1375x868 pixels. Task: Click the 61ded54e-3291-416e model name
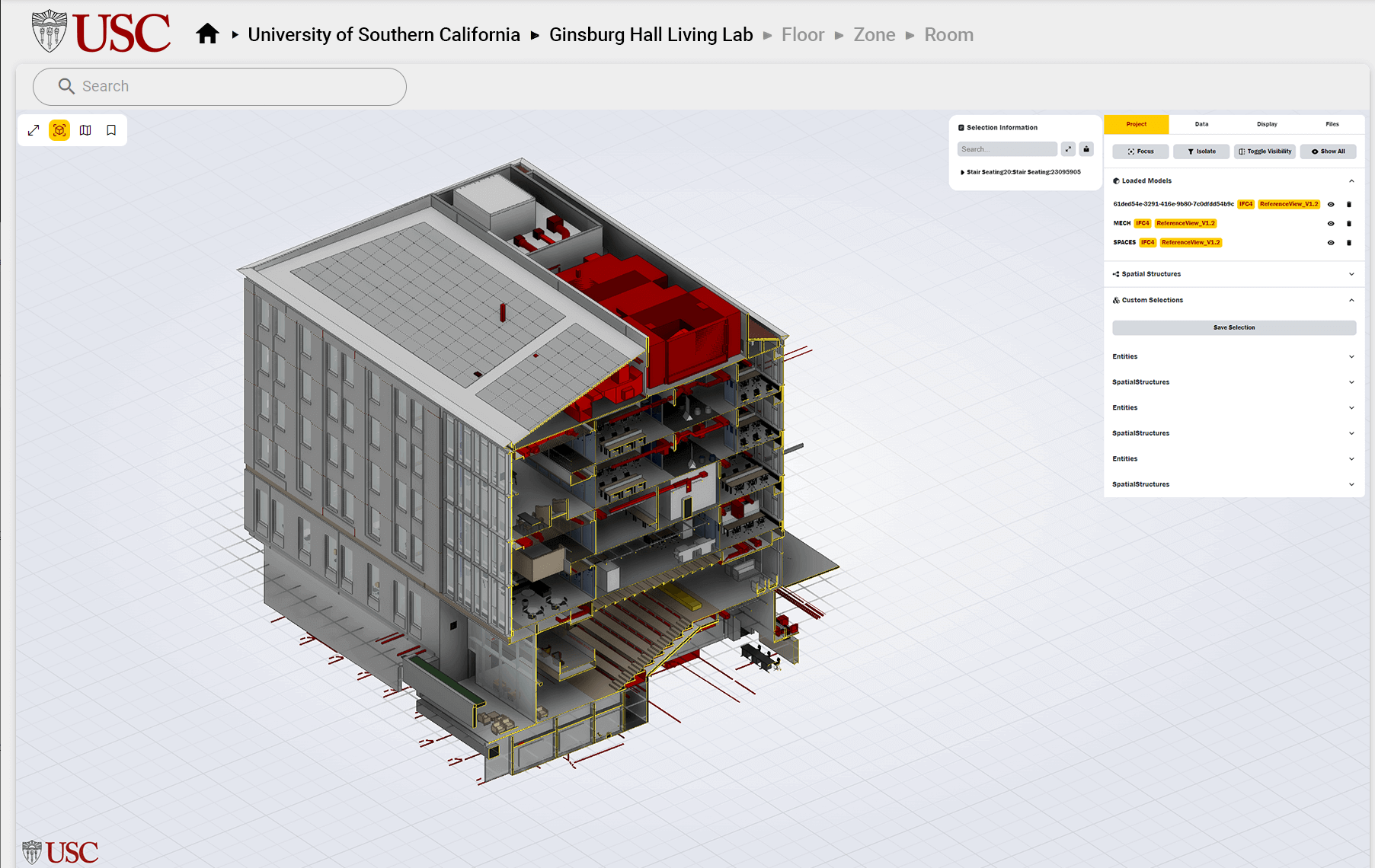(x=1173, y=204)
